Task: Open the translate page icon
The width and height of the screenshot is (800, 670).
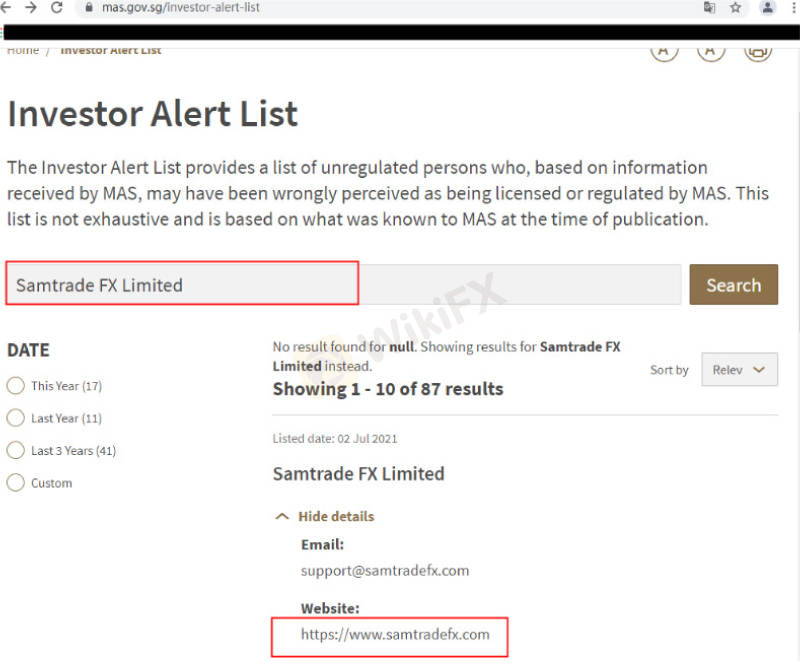Action: [709, 7]
